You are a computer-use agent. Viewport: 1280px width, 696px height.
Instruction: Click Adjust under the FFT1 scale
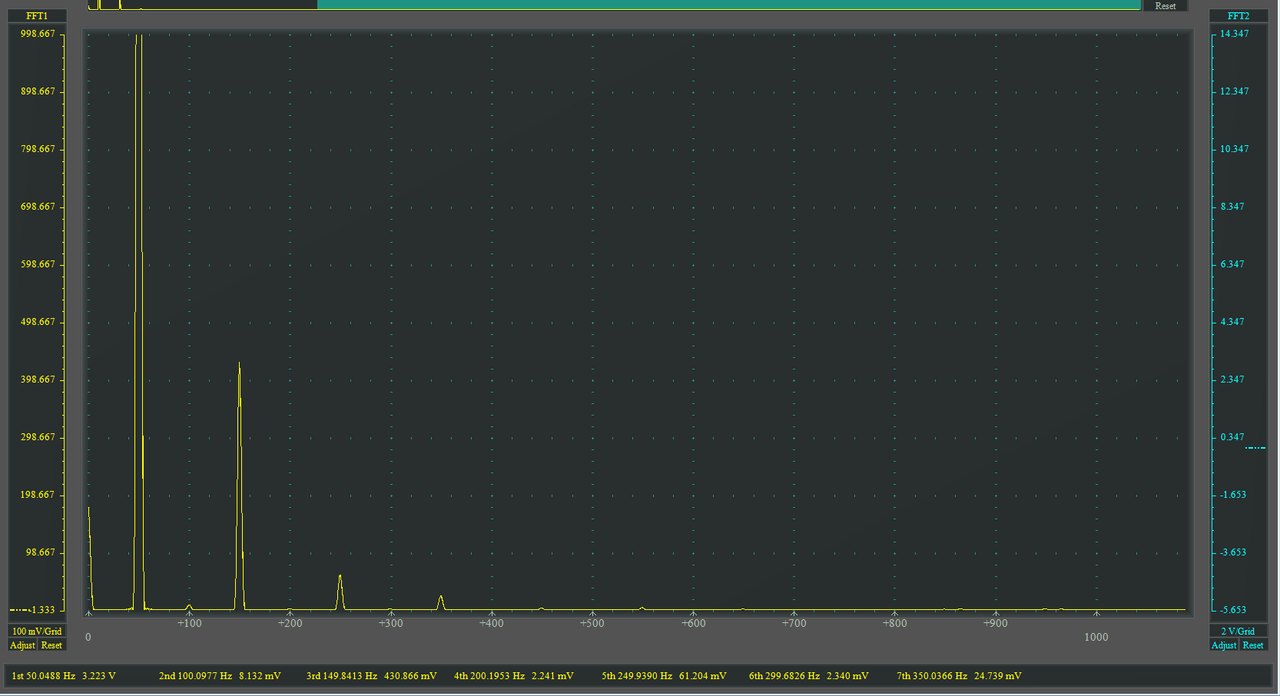[x=22, y=645]
